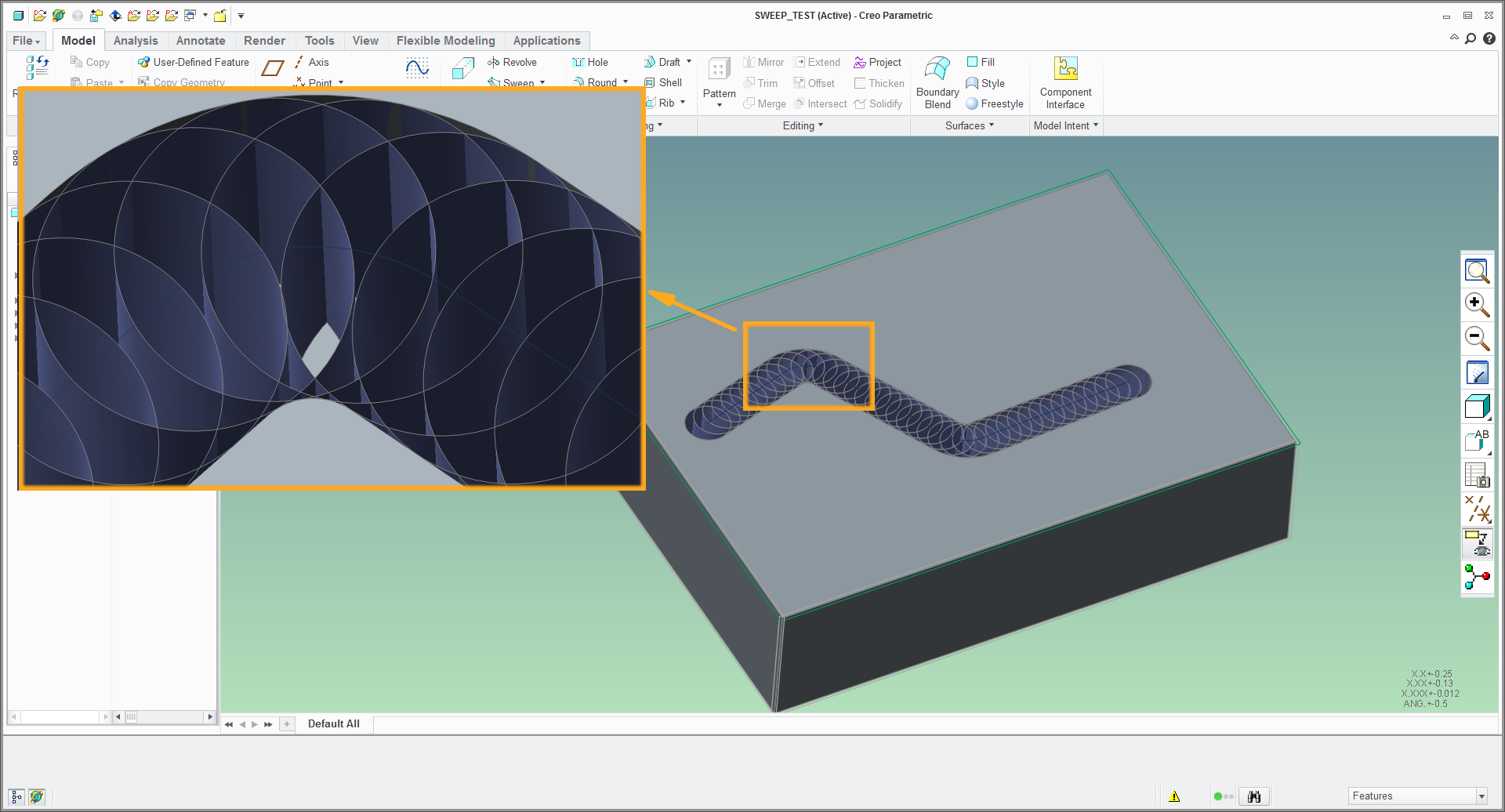The width and height of the screenshot is (1505, 812).
Task: Add a new sheet with plus button
Action: tap(287, 724)
